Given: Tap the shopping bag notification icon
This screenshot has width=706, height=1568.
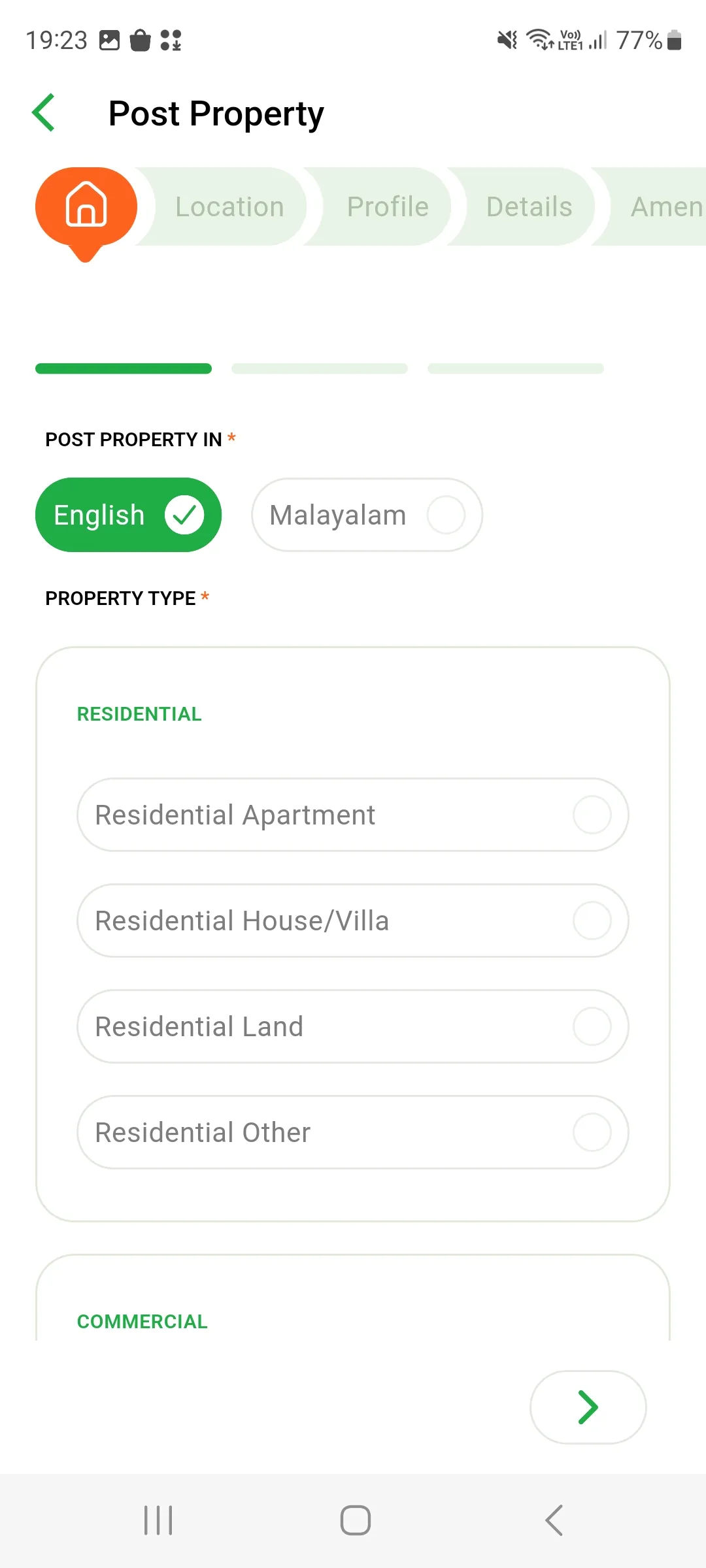Looking at the screenshot, I should pyautogui.click(x=140, y=41).
